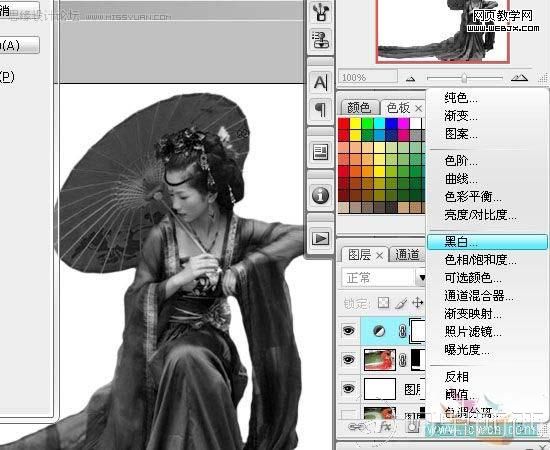Open the Layer Comps panel icon
This screenshot has width=550, height=450.
(320, 152)
